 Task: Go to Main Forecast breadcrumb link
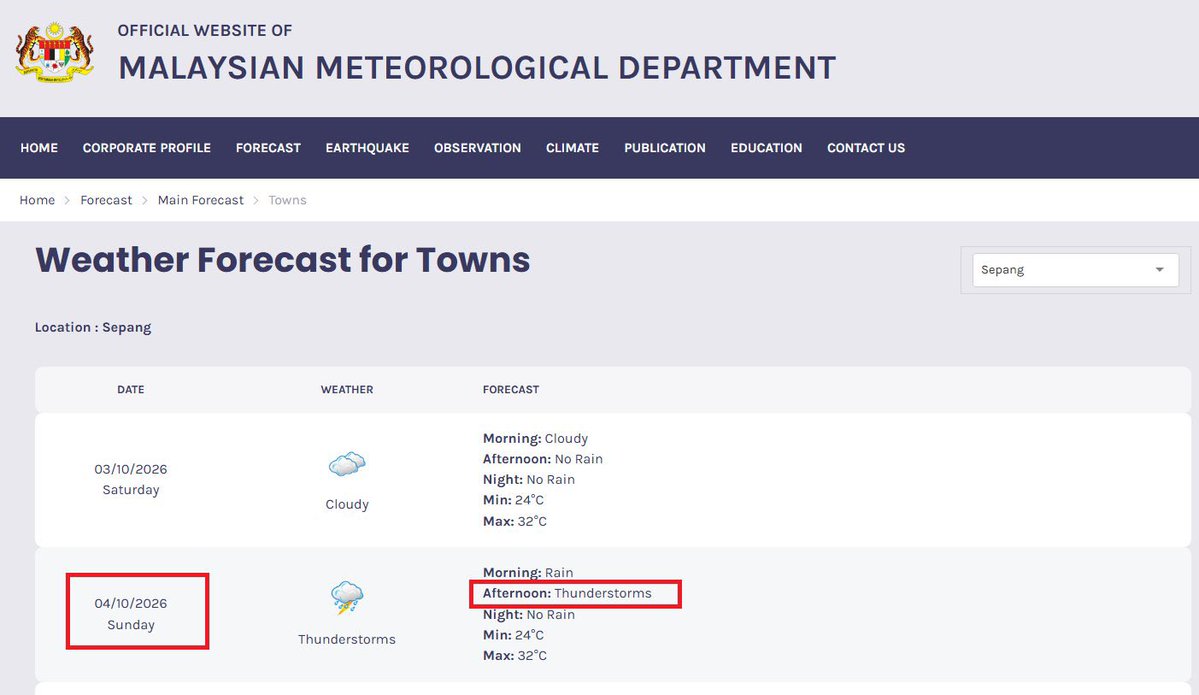tap(200, 200)
